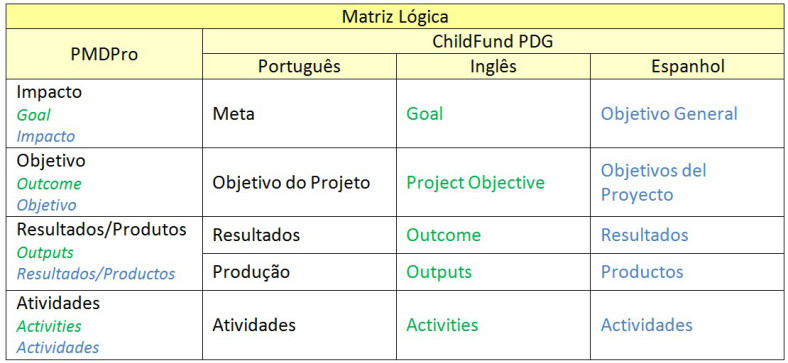
Task: Select the Project Objective cell
Action: click(x=493, y=183)
